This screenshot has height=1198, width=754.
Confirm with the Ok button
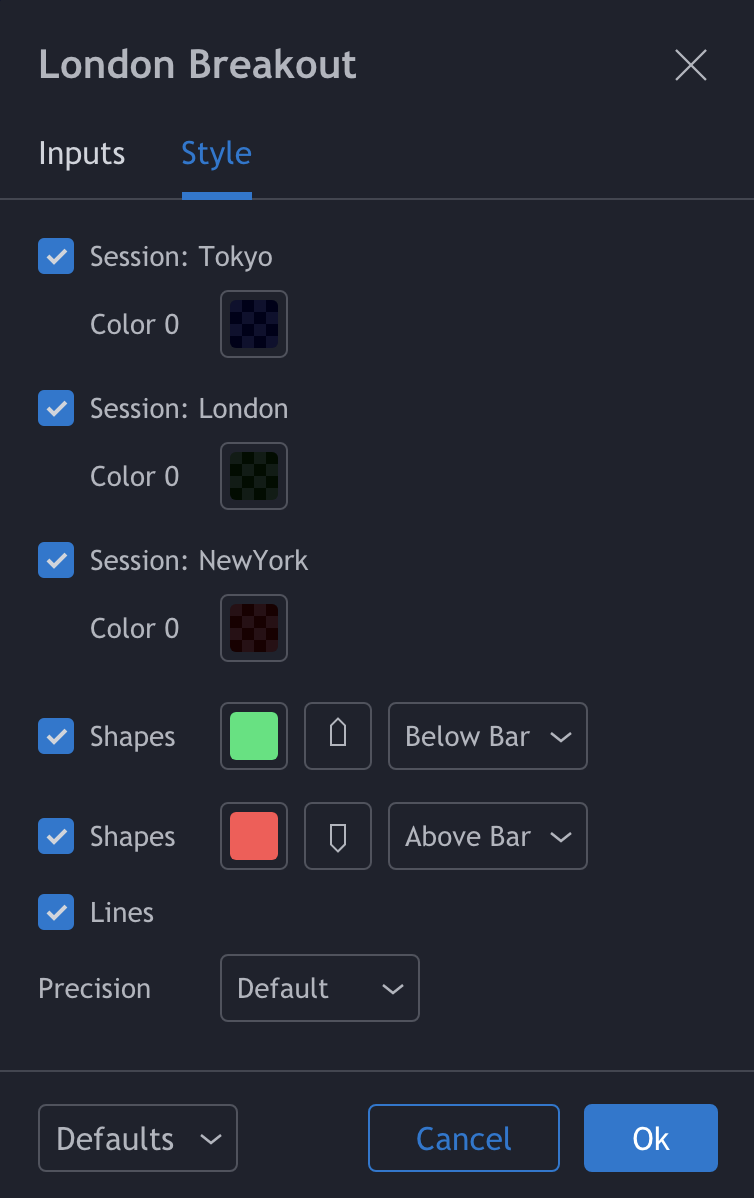tap(650, 1138)
